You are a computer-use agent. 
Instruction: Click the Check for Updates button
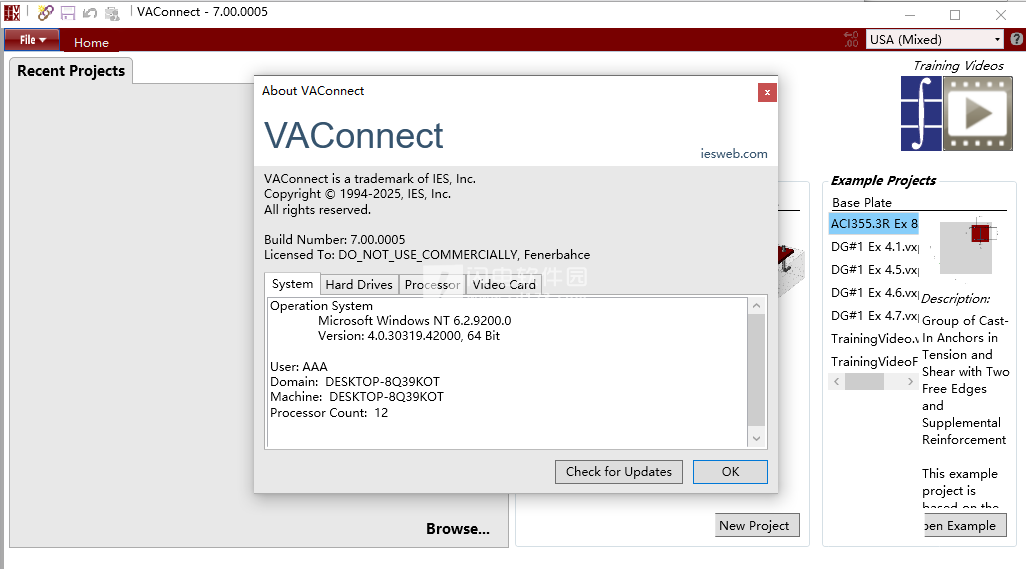click(619, 472)
